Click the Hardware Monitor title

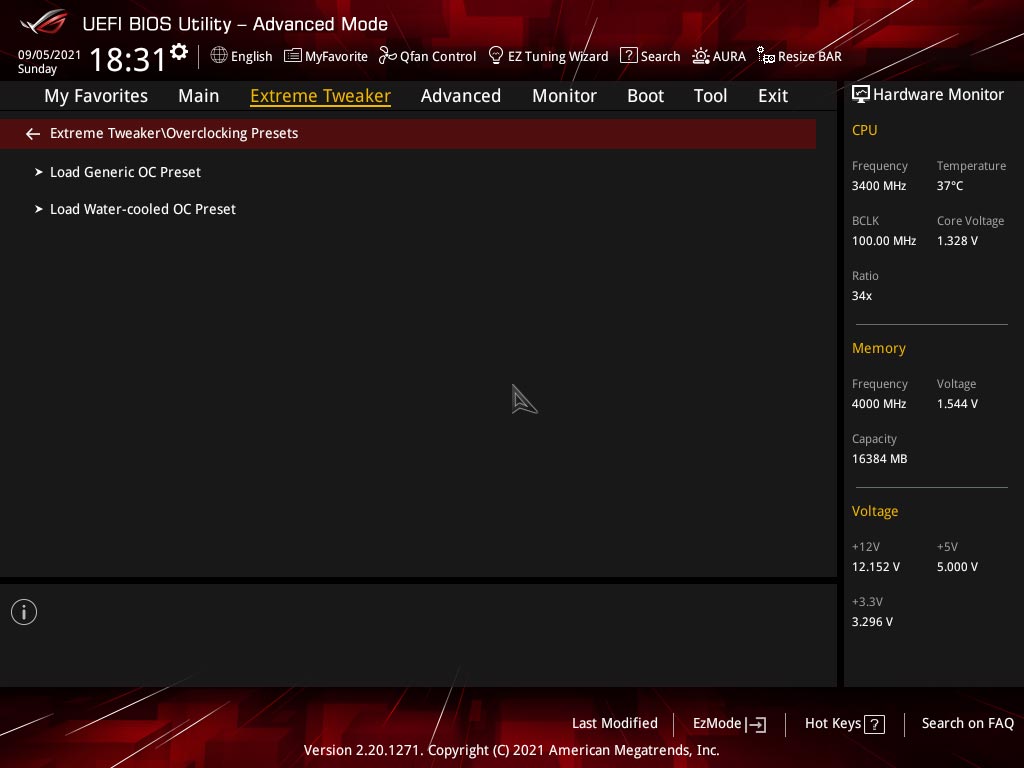pos(938,95)
